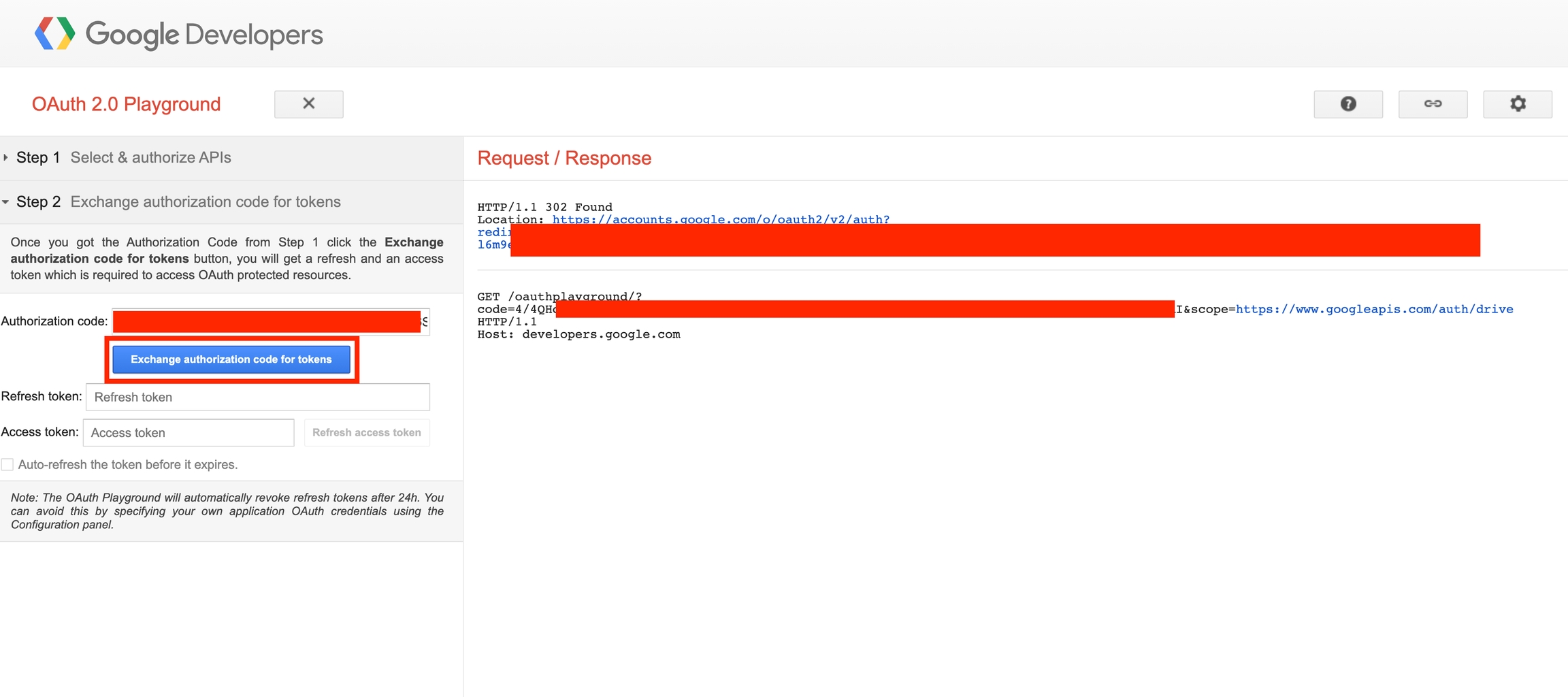The width and height of the screenshot is (1568, 697).
Task: Click into the Access token field
Action: coord(188,433)
